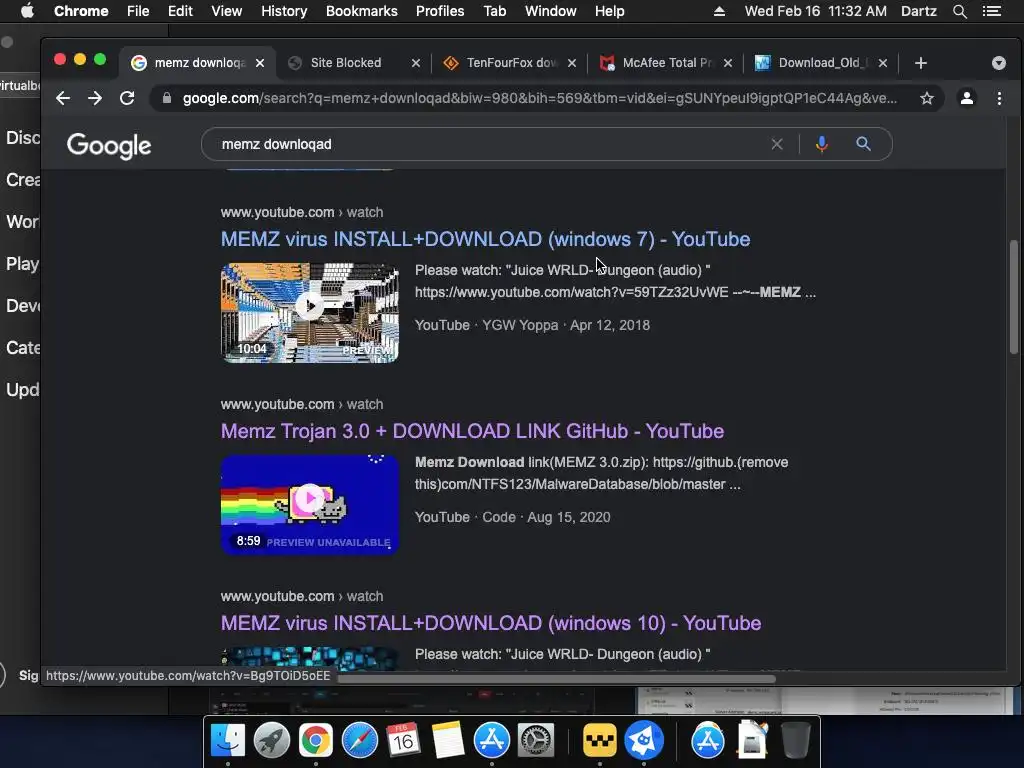Open Google Chrome from the Dock
The height and width of the screenshot is (768, 1024).
(x=315, y=741)
